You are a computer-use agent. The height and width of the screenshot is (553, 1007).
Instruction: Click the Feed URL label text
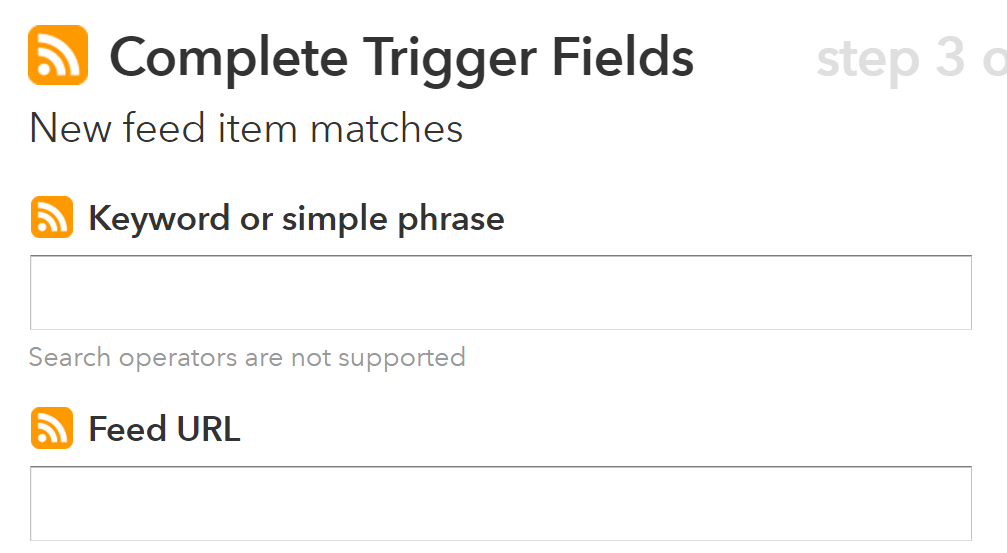click(x=164, y=429)
